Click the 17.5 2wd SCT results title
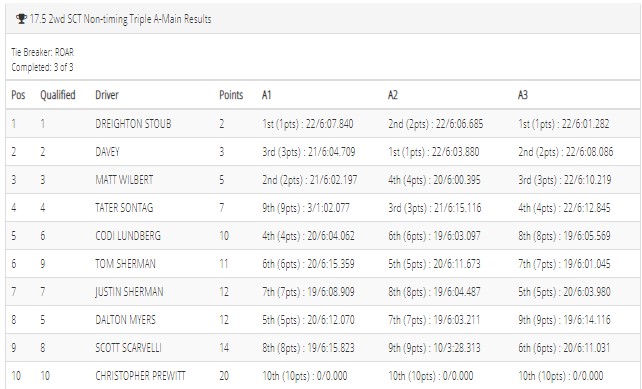This screenshot has width=642, height=389. tap(120, 19)
